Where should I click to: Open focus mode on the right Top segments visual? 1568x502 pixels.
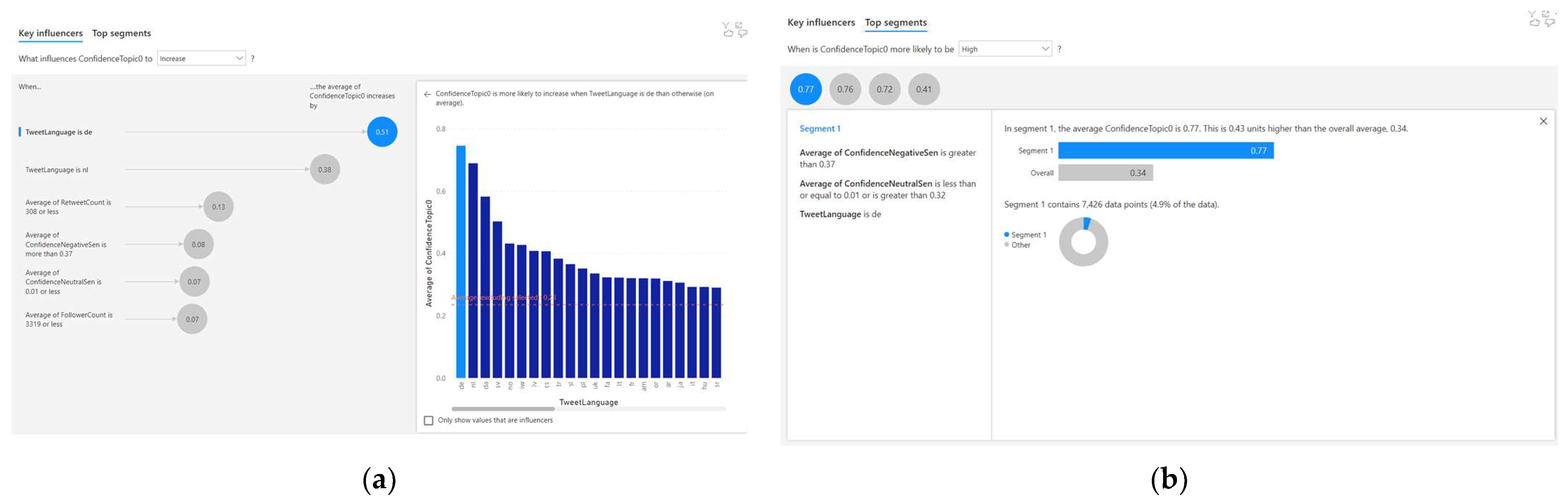point(1545,14)
